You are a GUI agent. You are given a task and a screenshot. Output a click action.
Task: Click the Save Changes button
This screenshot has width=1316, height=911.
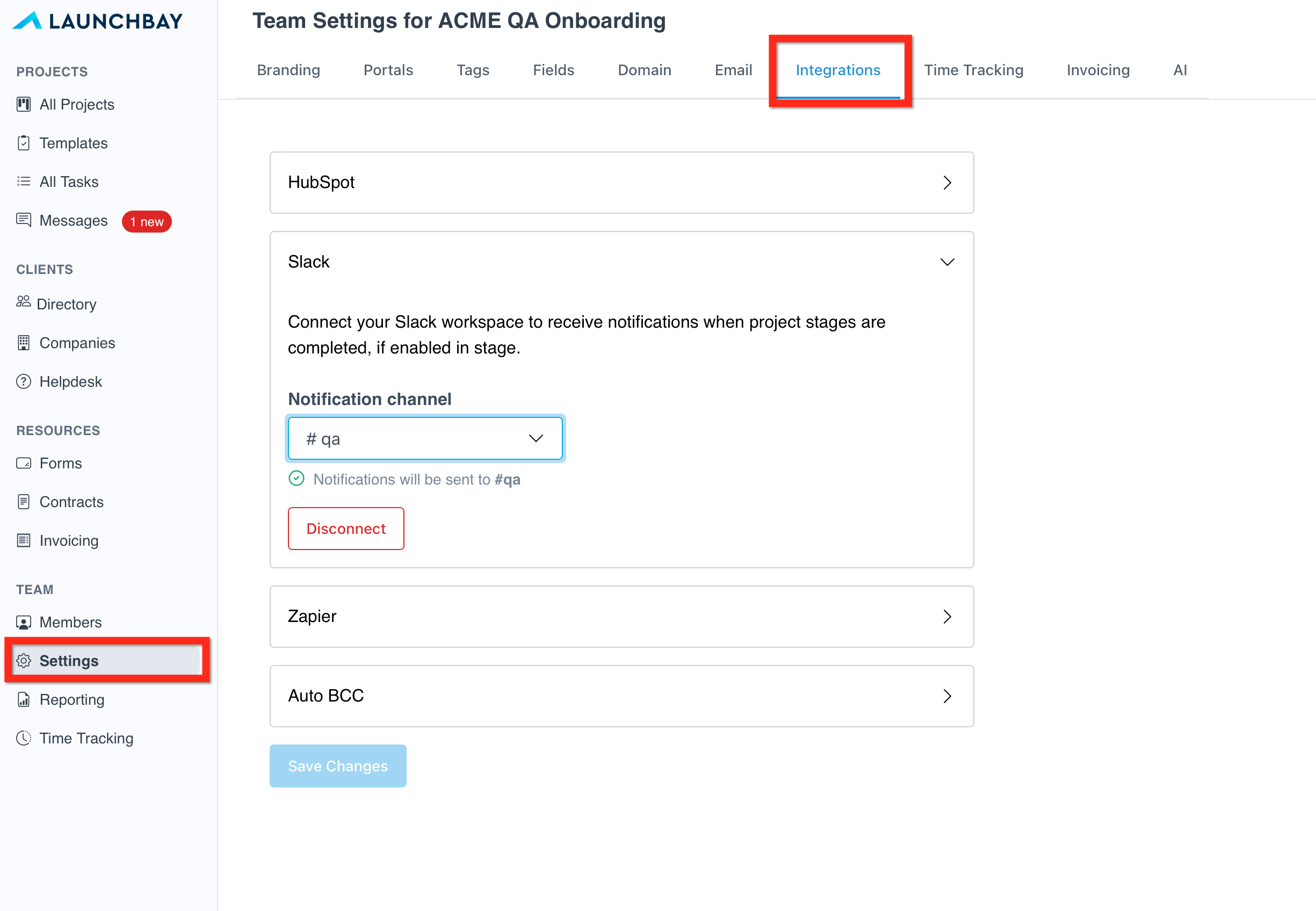coord(338,765)
